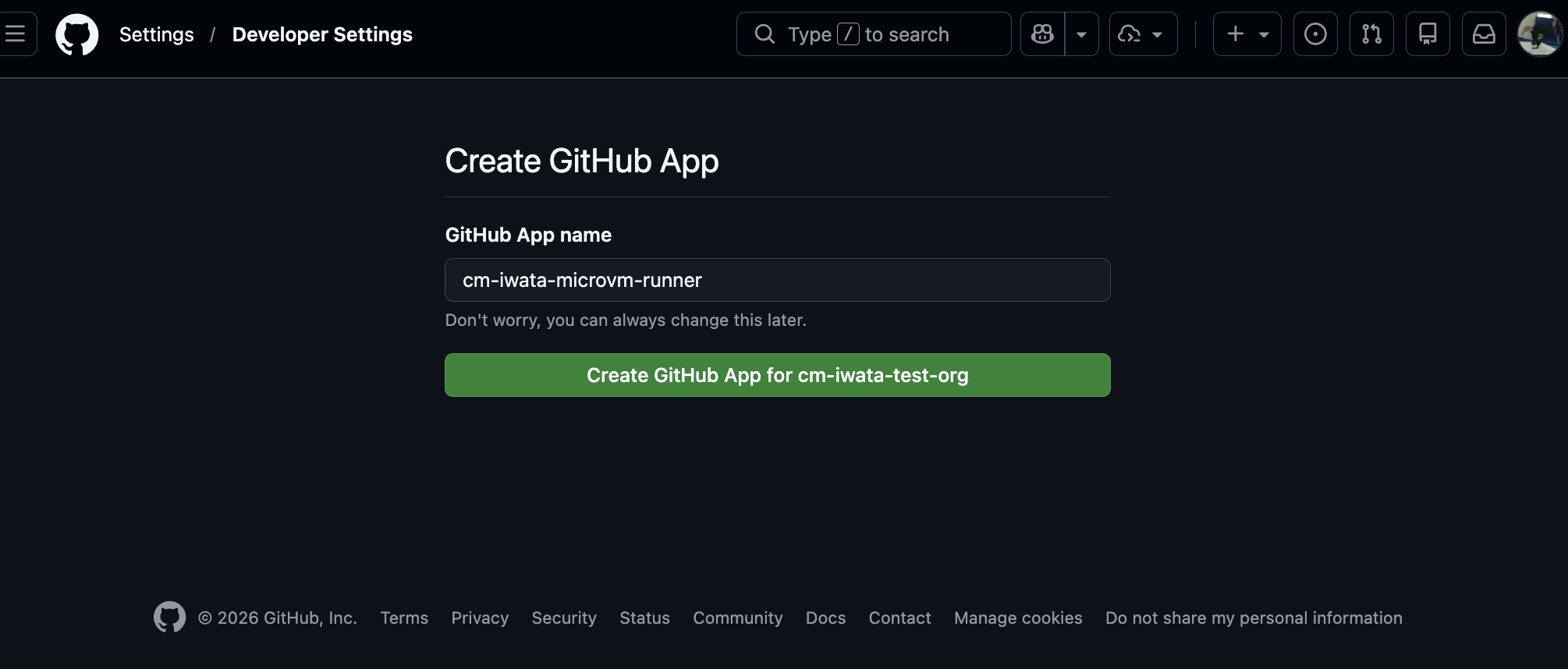Click the magnifier search icon
The width and height of the screenshot is (1568, 669).
coord(765,34)
